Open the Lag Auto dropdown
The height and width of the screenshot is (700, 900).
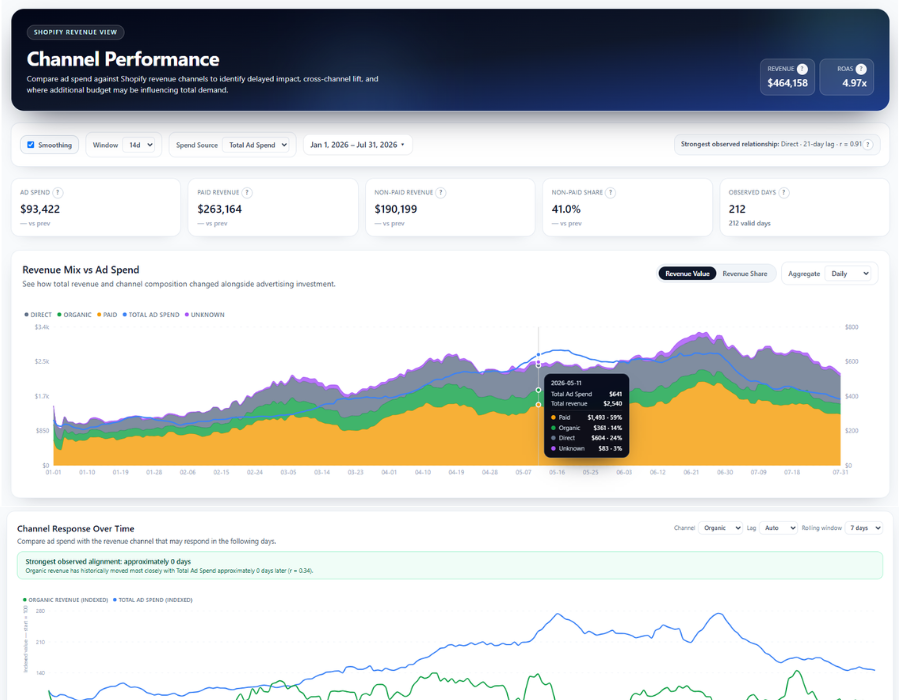coord(779,528)
